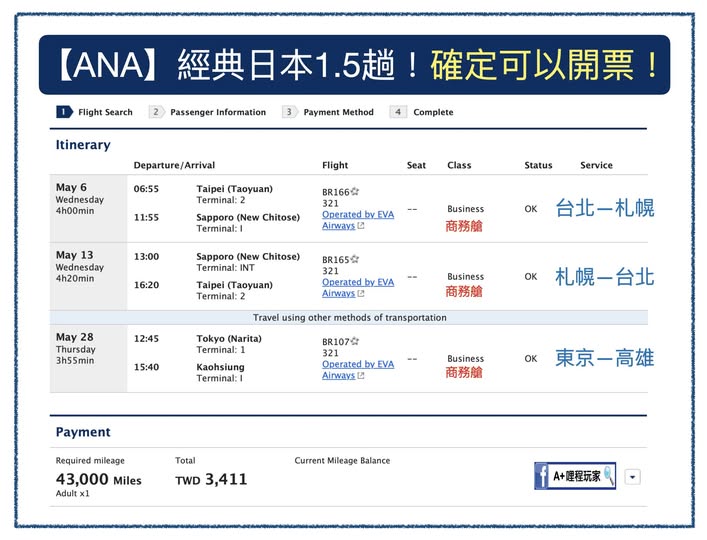Click external-link icon on May 28 EVA Airways link
The width and height of the screenshot is (707, 540).
[361, 376]
